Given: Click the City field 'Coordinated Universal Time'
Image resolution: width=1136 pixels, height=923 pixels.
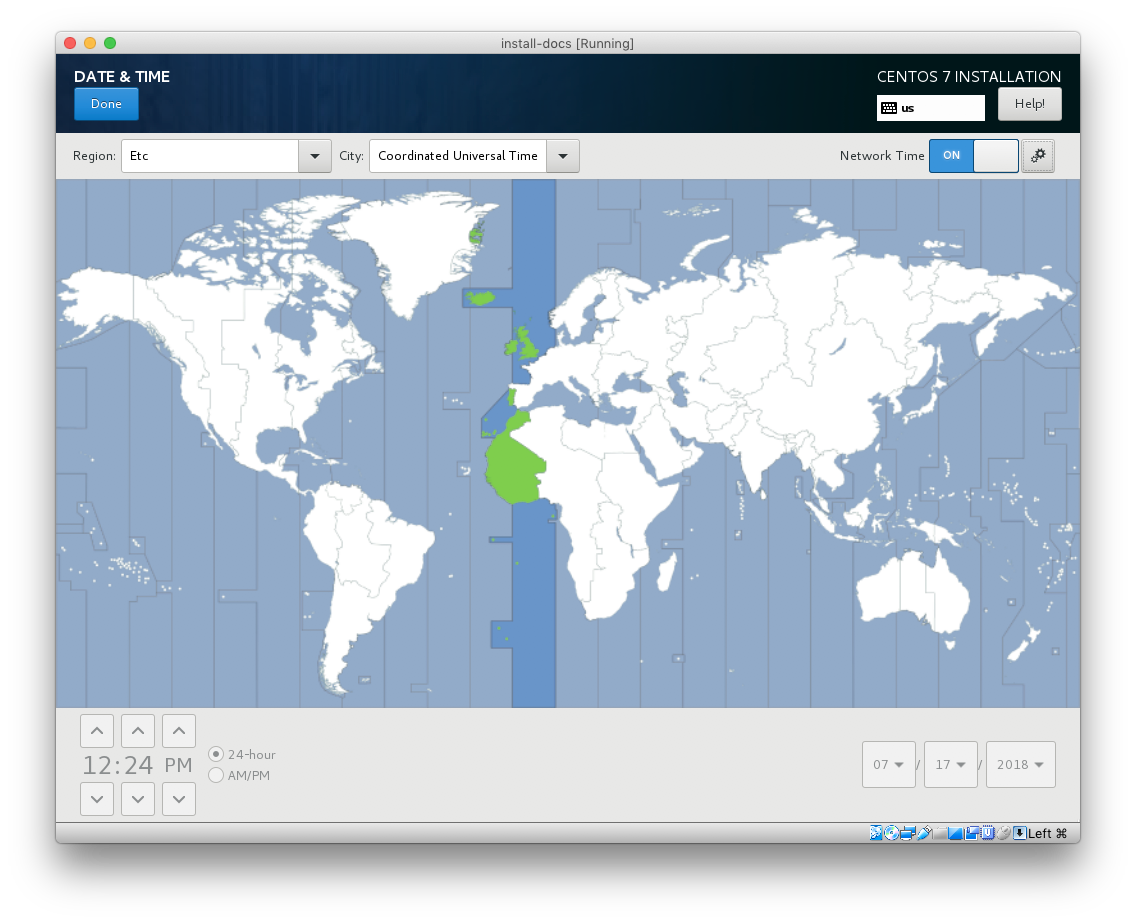Looking at the screenshot, I should click(458, 156).
